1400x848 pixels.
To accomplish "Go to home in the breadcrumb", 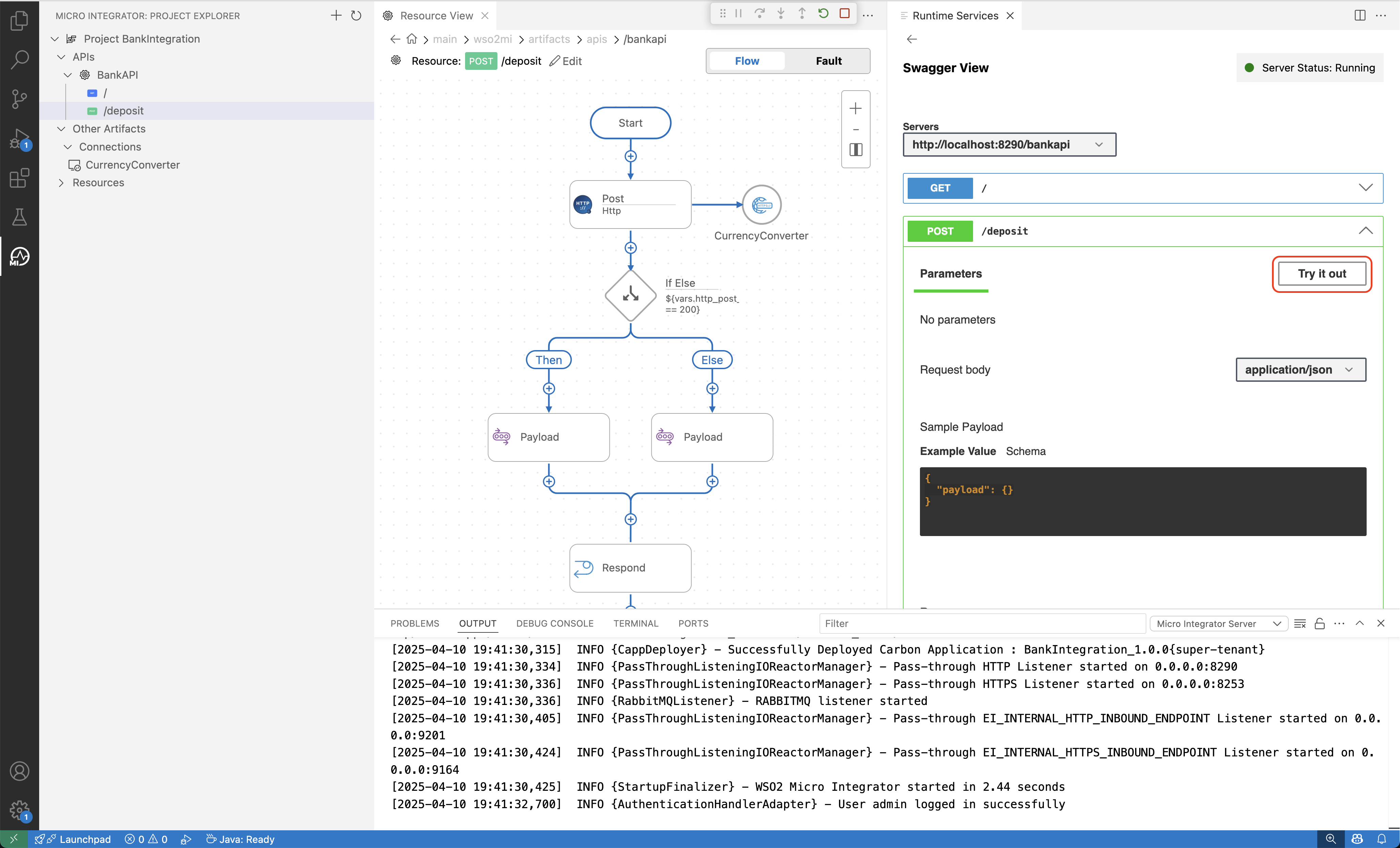I will point(412,39).
